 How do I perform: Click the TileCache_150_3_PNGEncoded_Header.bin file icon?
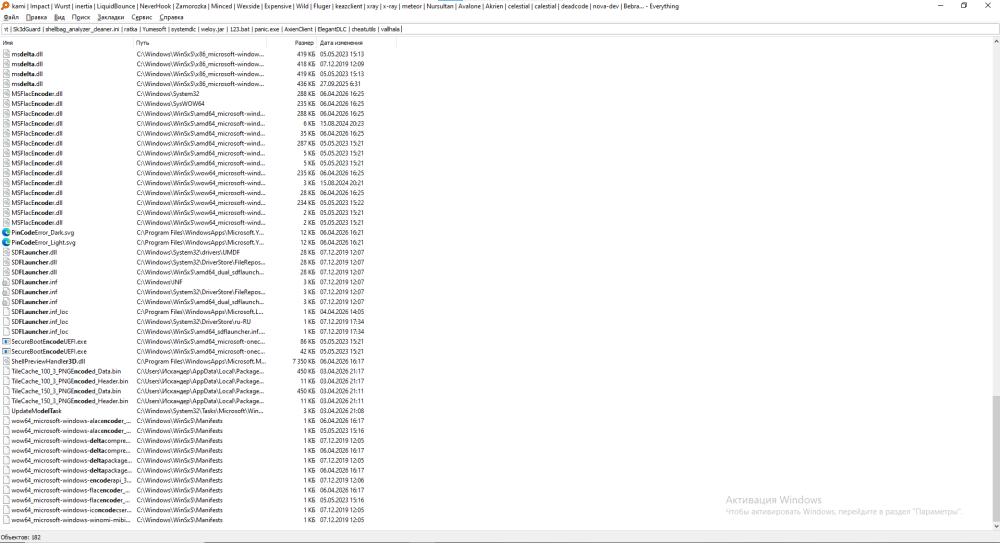tap(6, 401)
